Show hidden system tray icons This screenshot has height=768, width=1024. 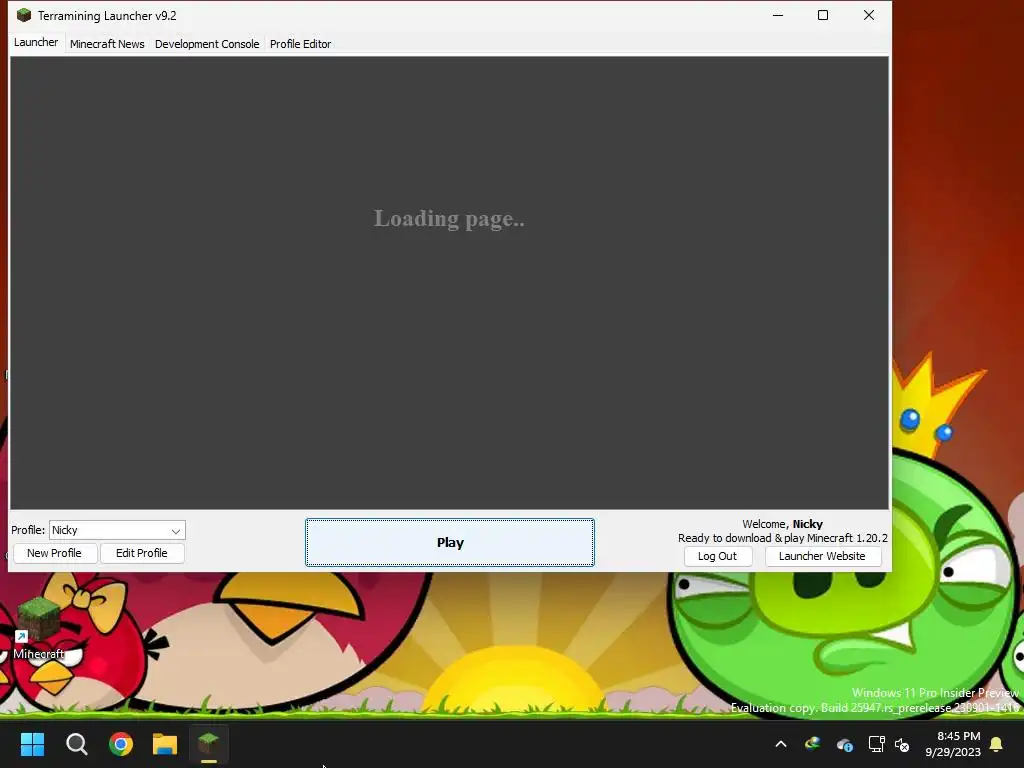coord(780,744)
